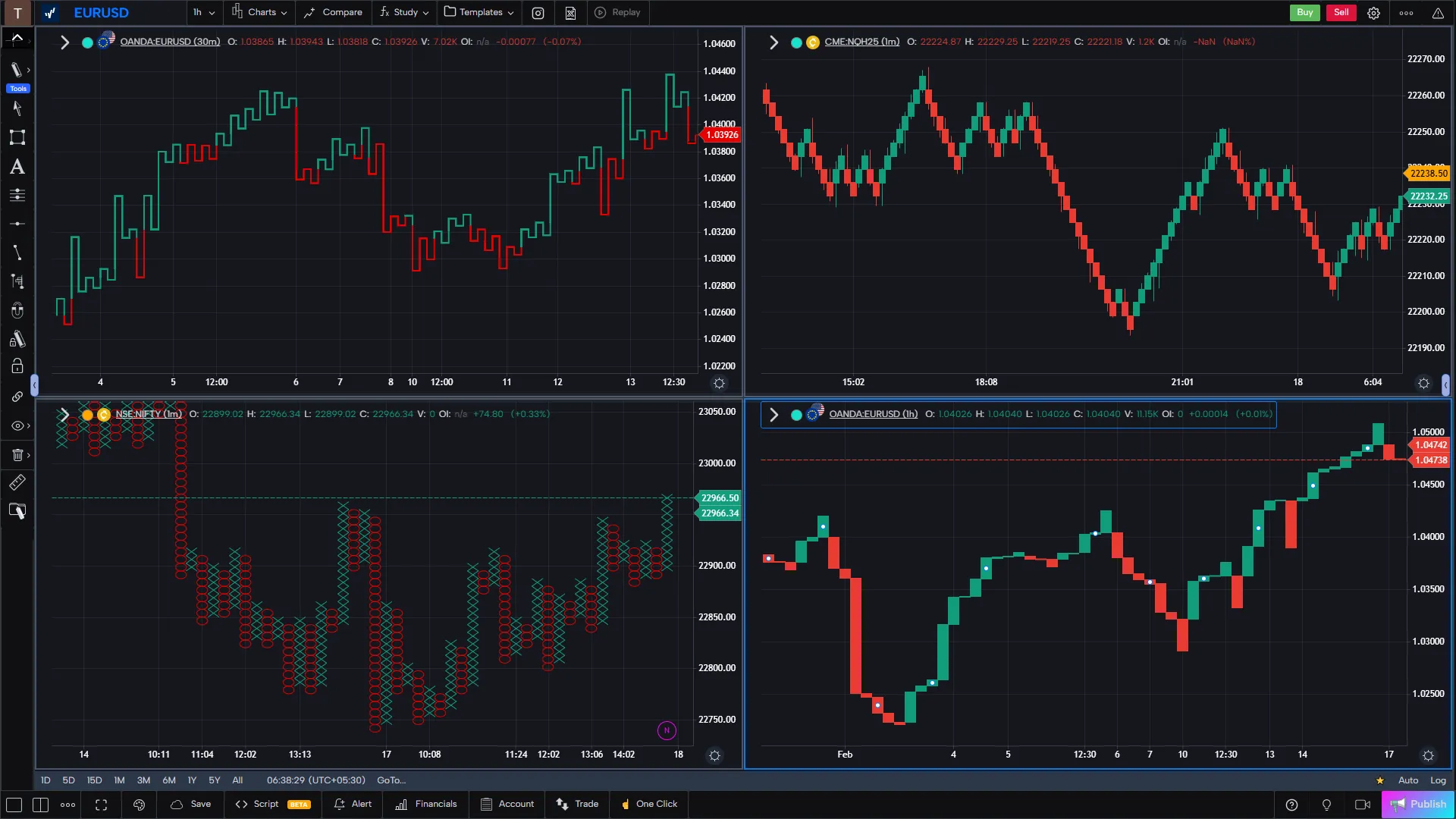Screen dimensions: 1456x819
Task: Take a chart snapshot with the camera icon
Action: [x=538, y=12]
